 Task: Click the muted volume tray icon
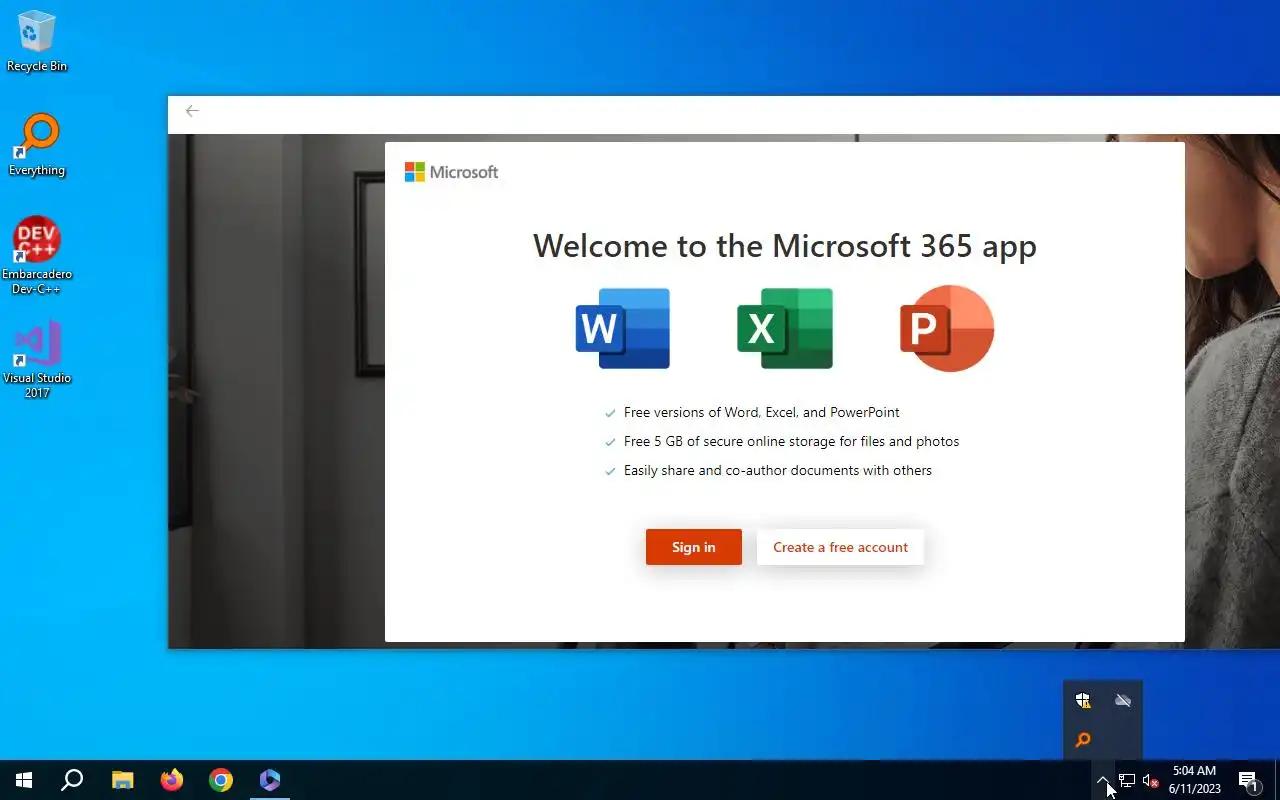(x=1150, y=780)
